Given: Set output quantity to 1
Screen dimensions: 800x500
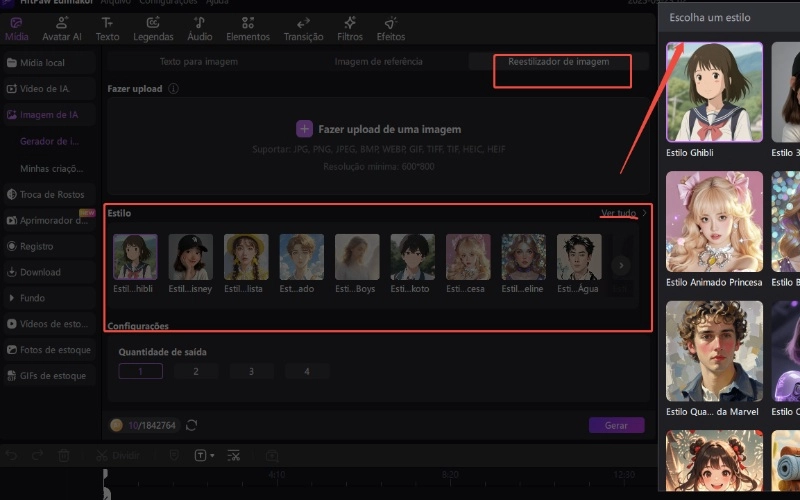Looking at the screenshot, I should (140, 371).
